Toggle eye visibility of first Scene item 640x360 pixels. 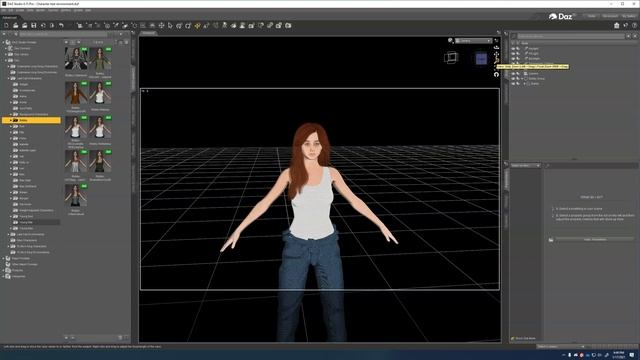pyautogui.click(x=513, y=49)
